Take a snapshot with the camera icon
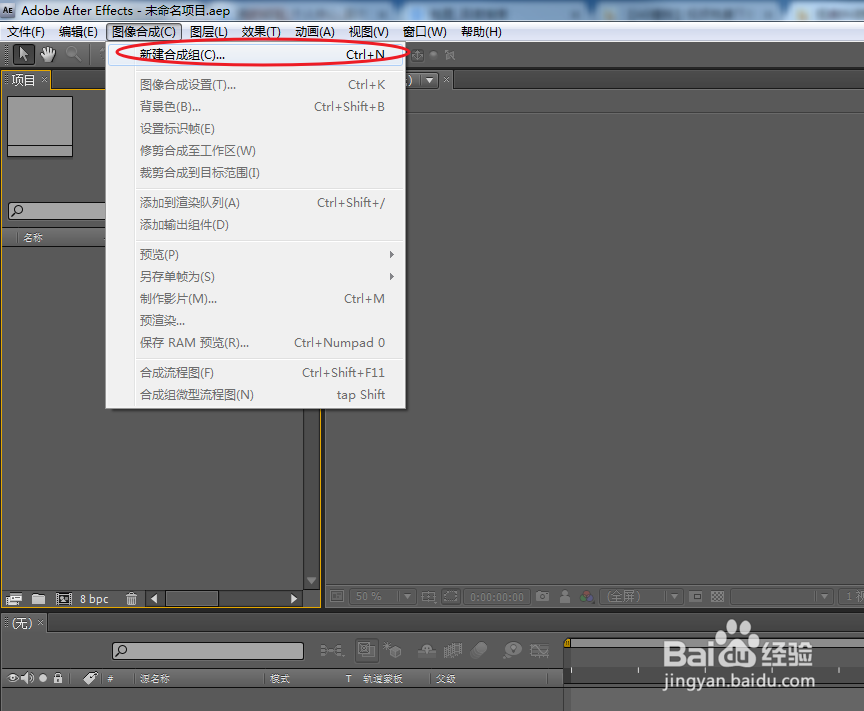The image size is (864, 711). click(x=543, y=596)
